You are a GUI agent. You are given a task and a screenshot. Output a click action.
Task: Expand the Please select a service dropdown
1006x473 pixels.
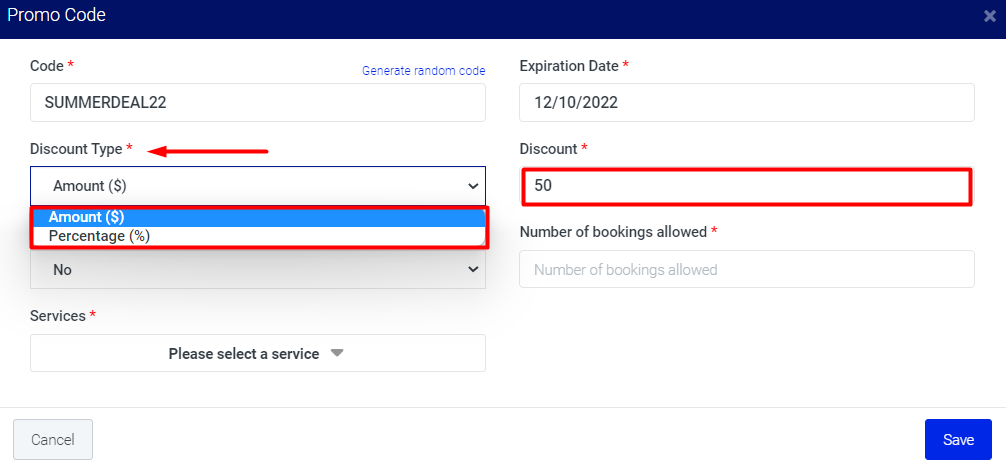pos(258,353)
